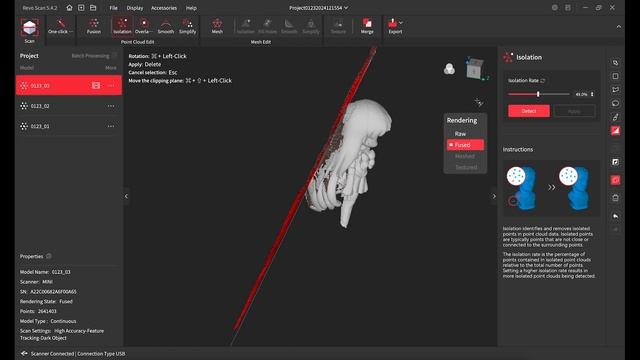Collapse the top toolbar ribbon
This screenshot has width=640, height=360.
click(x=619, y=27)
